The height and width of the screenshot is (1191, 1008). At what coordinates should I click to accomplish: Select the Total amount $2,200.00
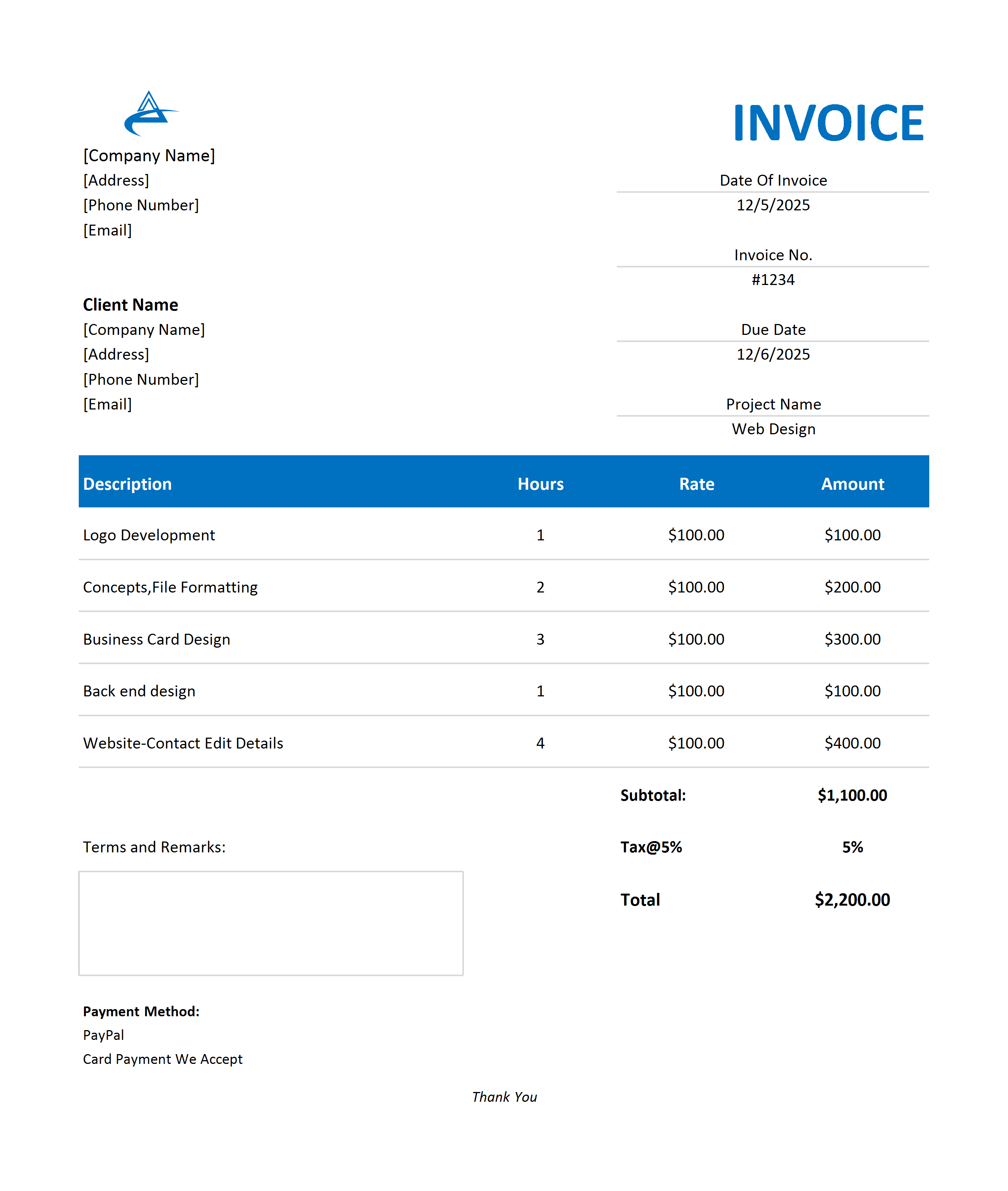click(x=852, y=900)
